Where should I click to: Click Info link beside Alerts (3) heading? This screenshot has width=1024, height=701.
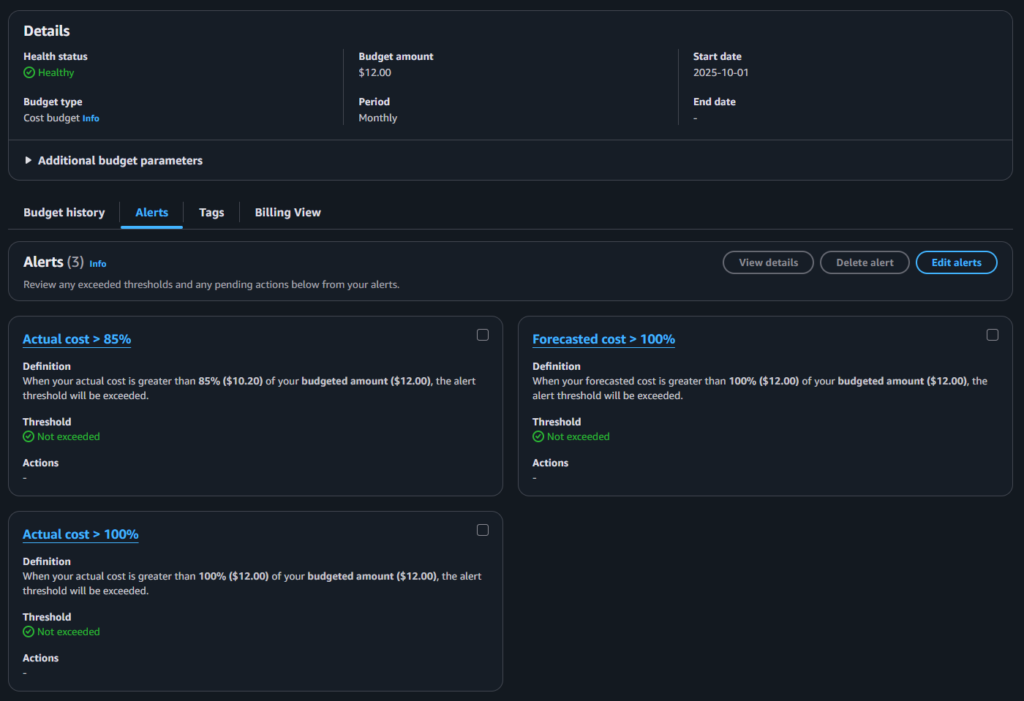coord(98,264)
